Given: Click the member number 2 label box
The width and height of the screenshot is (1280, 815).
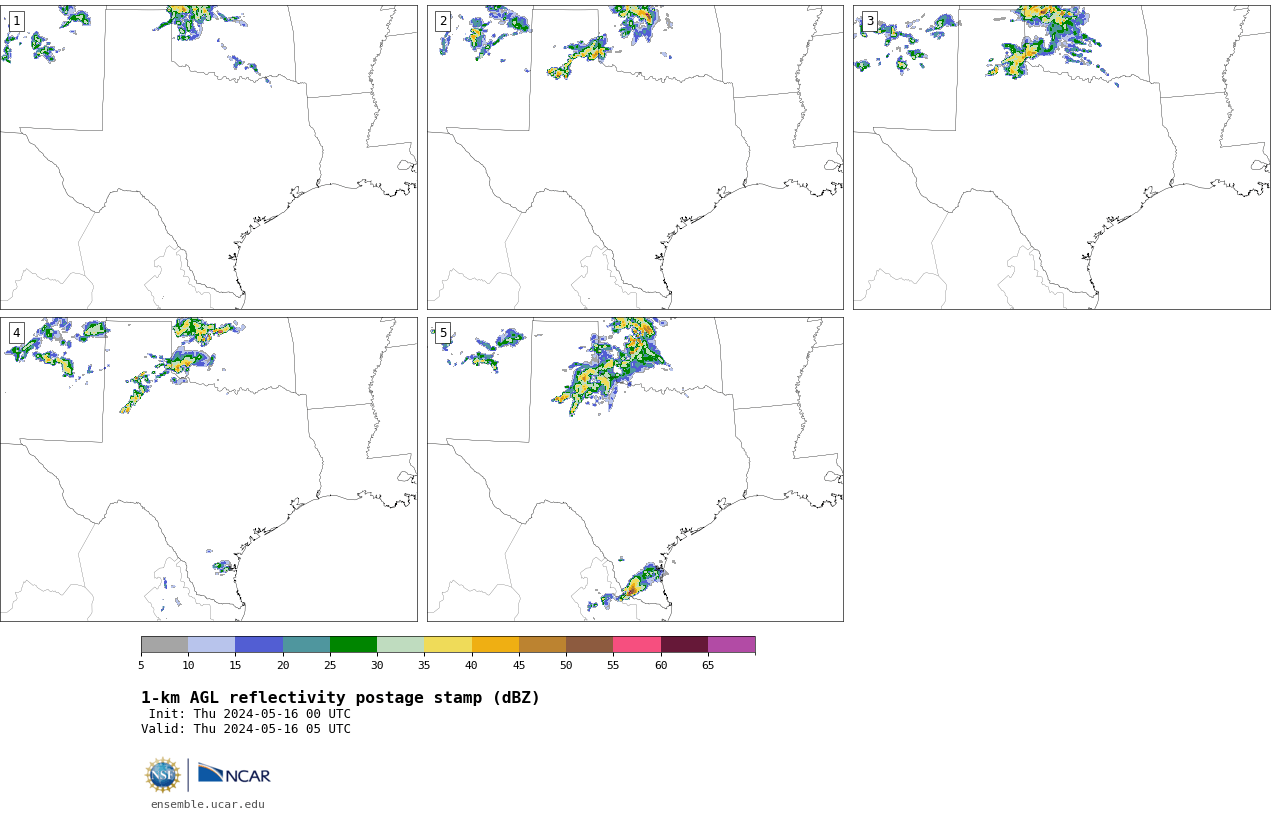Looking at the screenshot, I should (443, 21).
